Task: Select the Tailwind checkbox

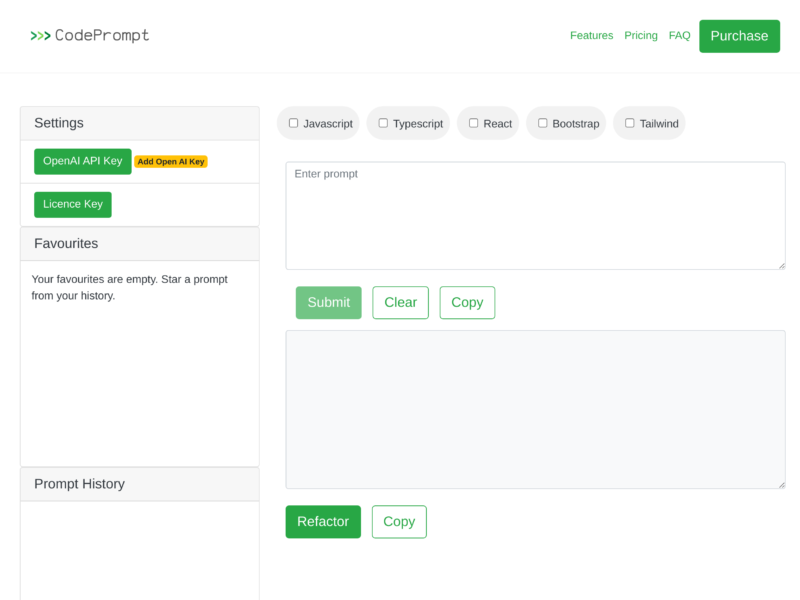Action: pos(630,123)
